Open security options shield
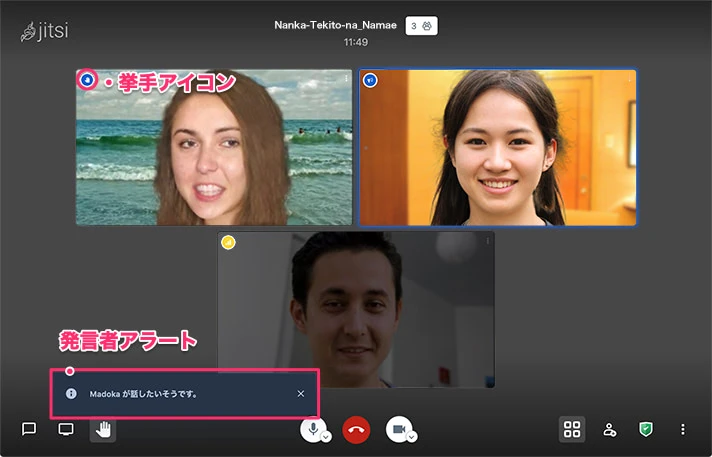712x457 pixels. (646, 429)
